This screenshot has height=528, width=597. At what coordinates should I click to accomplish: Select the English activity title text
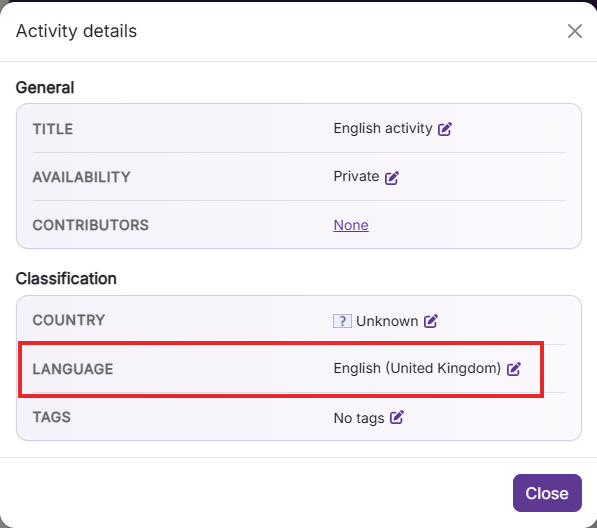(383, 129)
